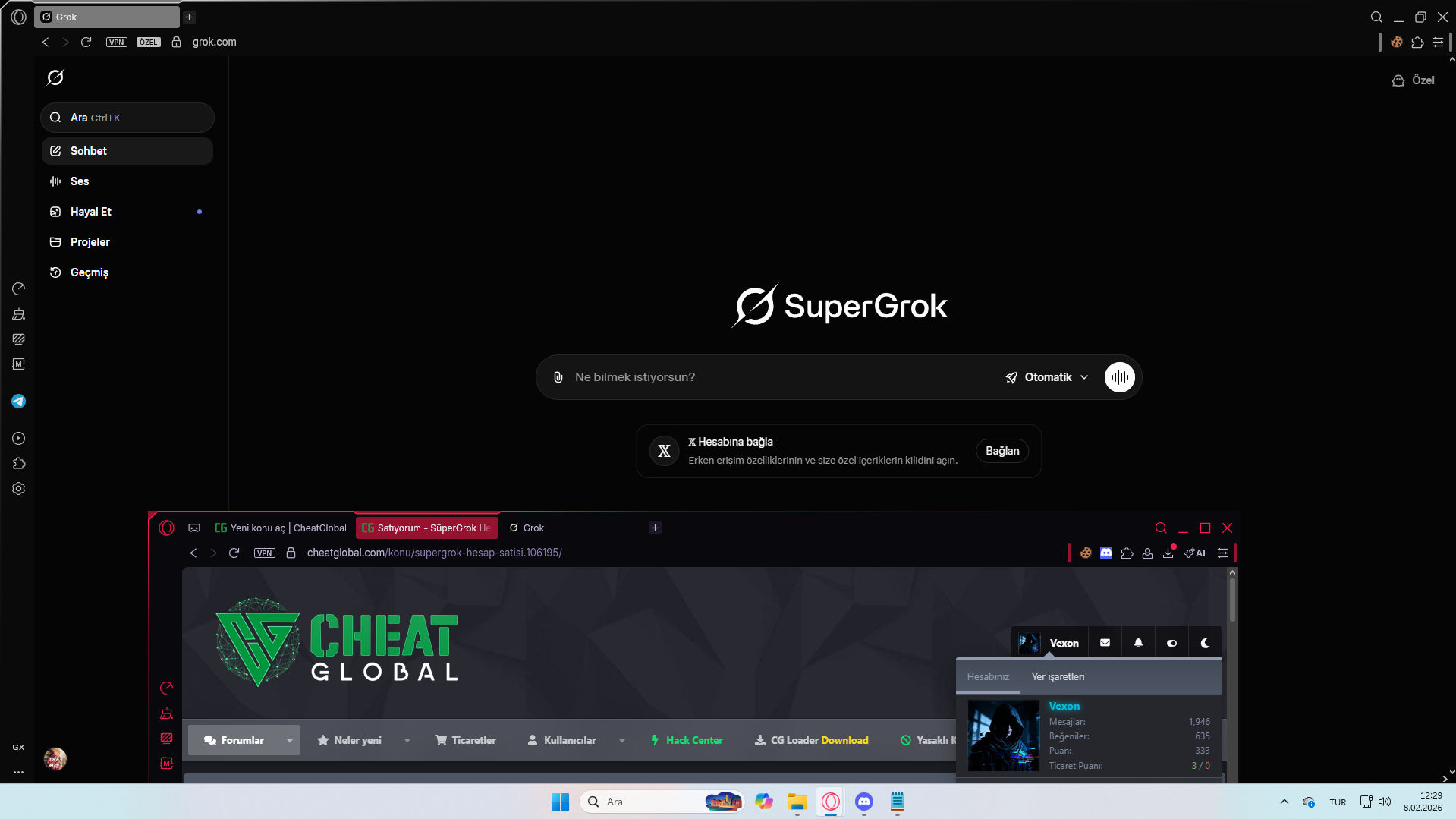Viewport: 1456px width, 819px height.
Task: Open search in the top Opera title bar
Action: pos(1376,17)
